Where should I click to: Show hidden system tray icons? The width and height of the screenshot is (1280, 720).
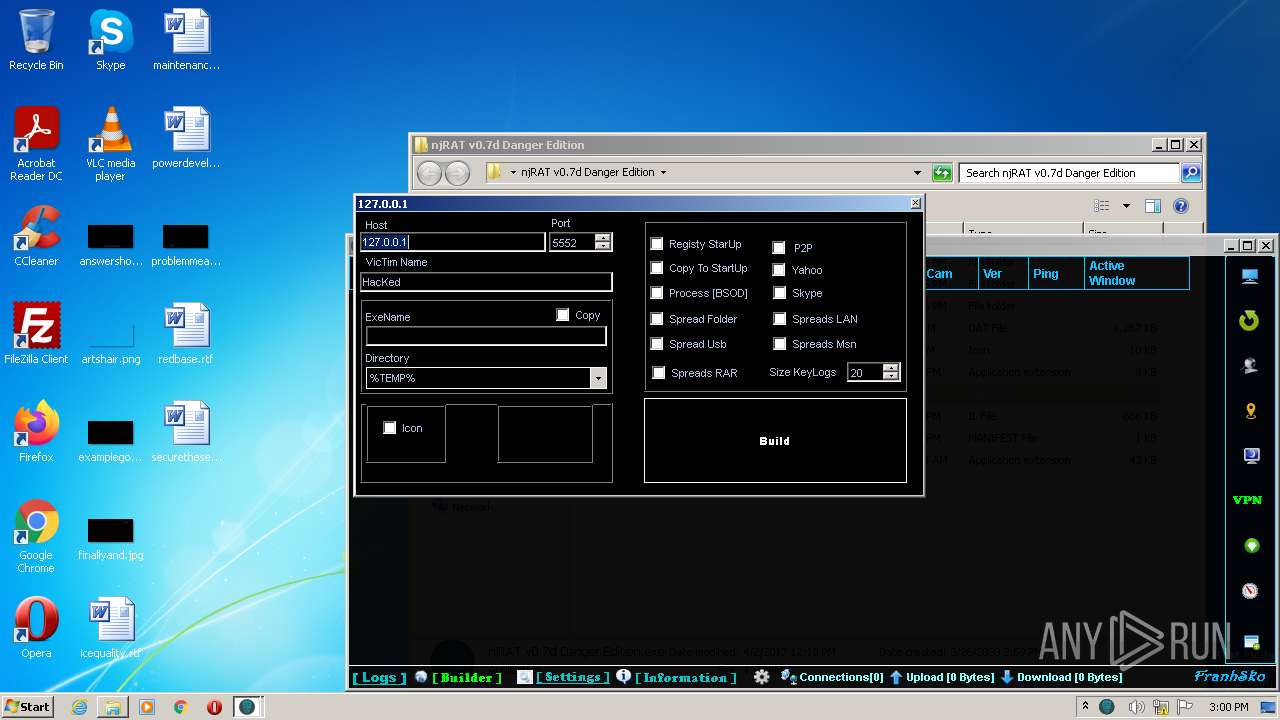[x=1086, y=707]
